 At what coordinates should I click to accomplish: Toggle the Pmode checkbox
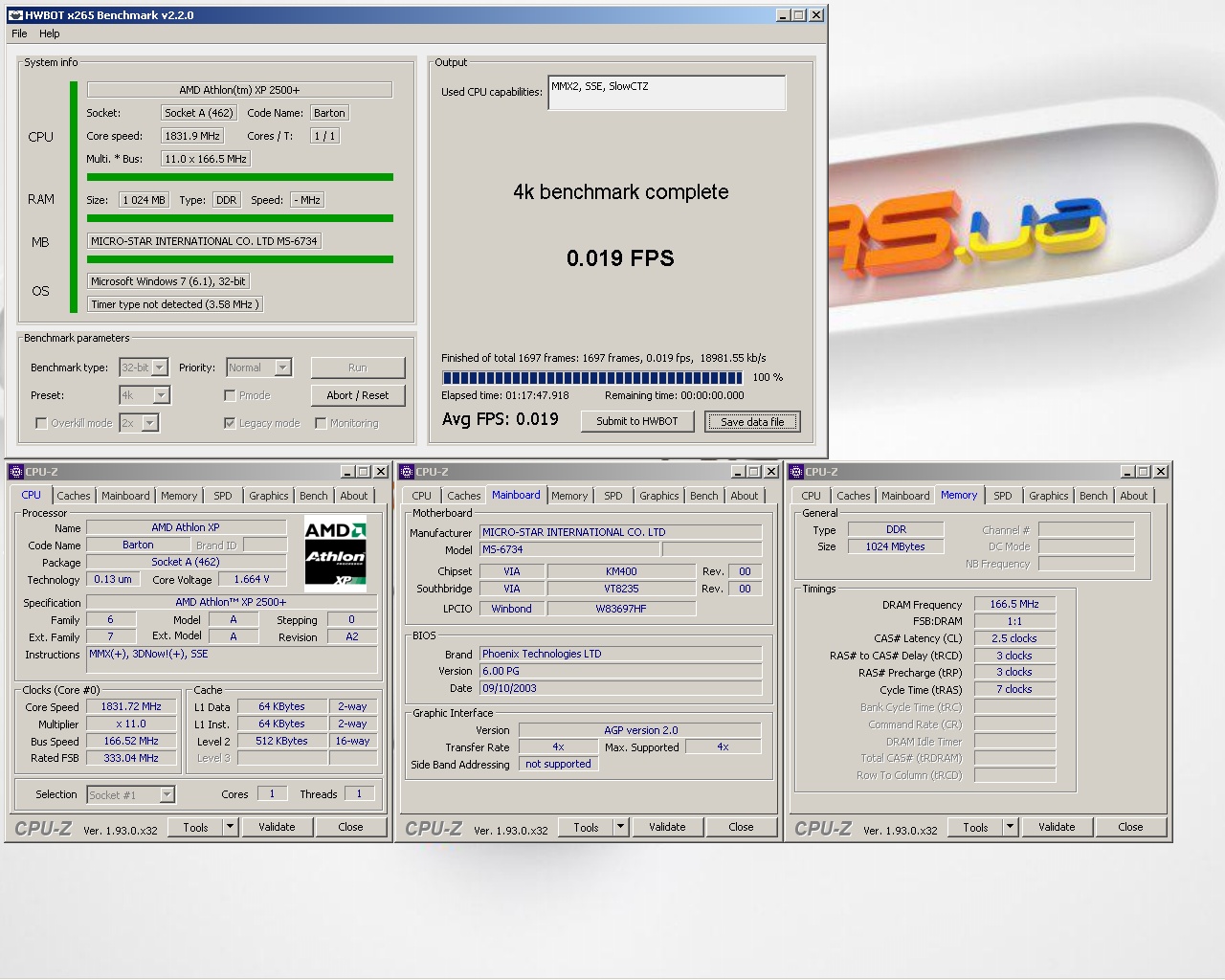coord(230,395)
